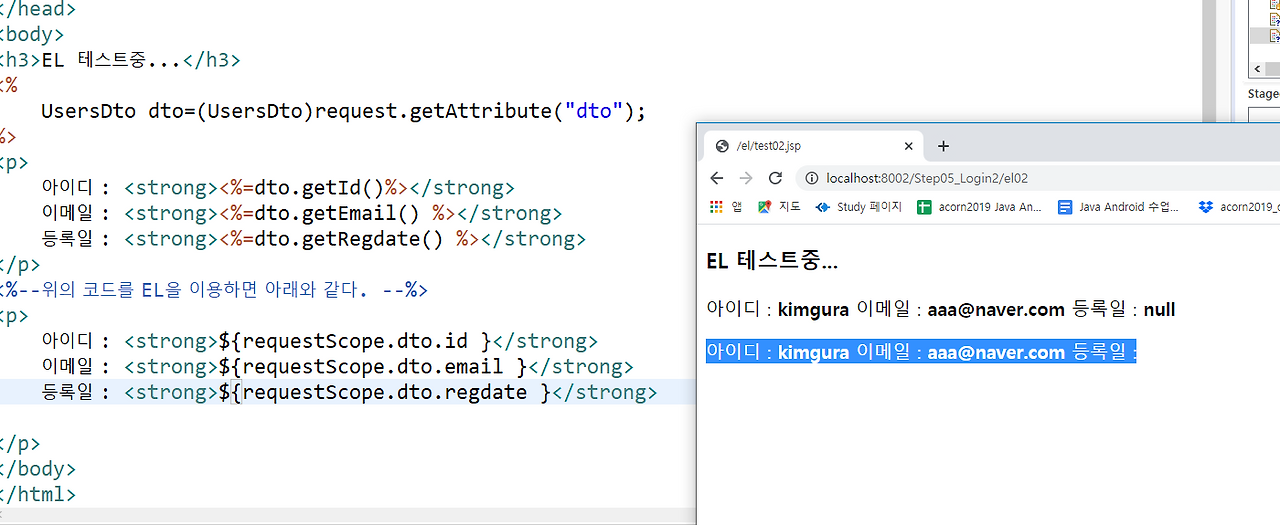Open the 지도 maps bookmark
This screenshot has width=1280, height=525.
click(x=779, y=207)
